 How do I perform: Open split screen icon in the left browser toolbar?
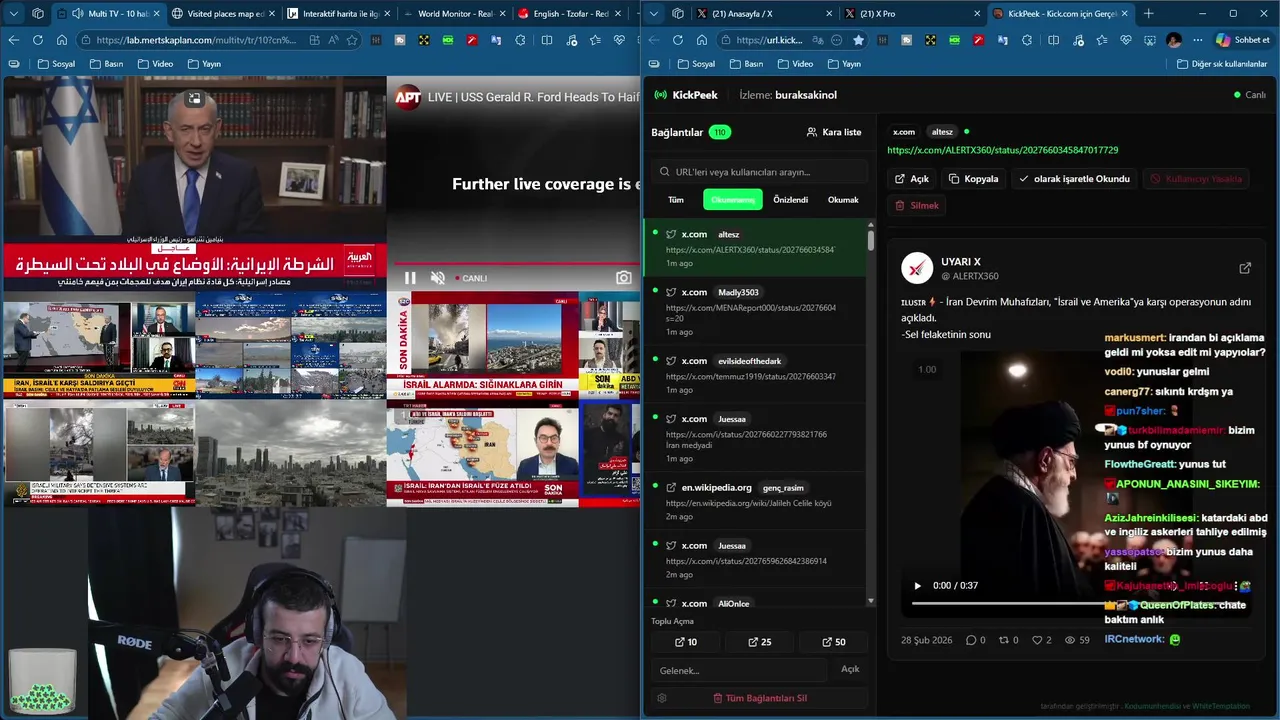[546, 40]
